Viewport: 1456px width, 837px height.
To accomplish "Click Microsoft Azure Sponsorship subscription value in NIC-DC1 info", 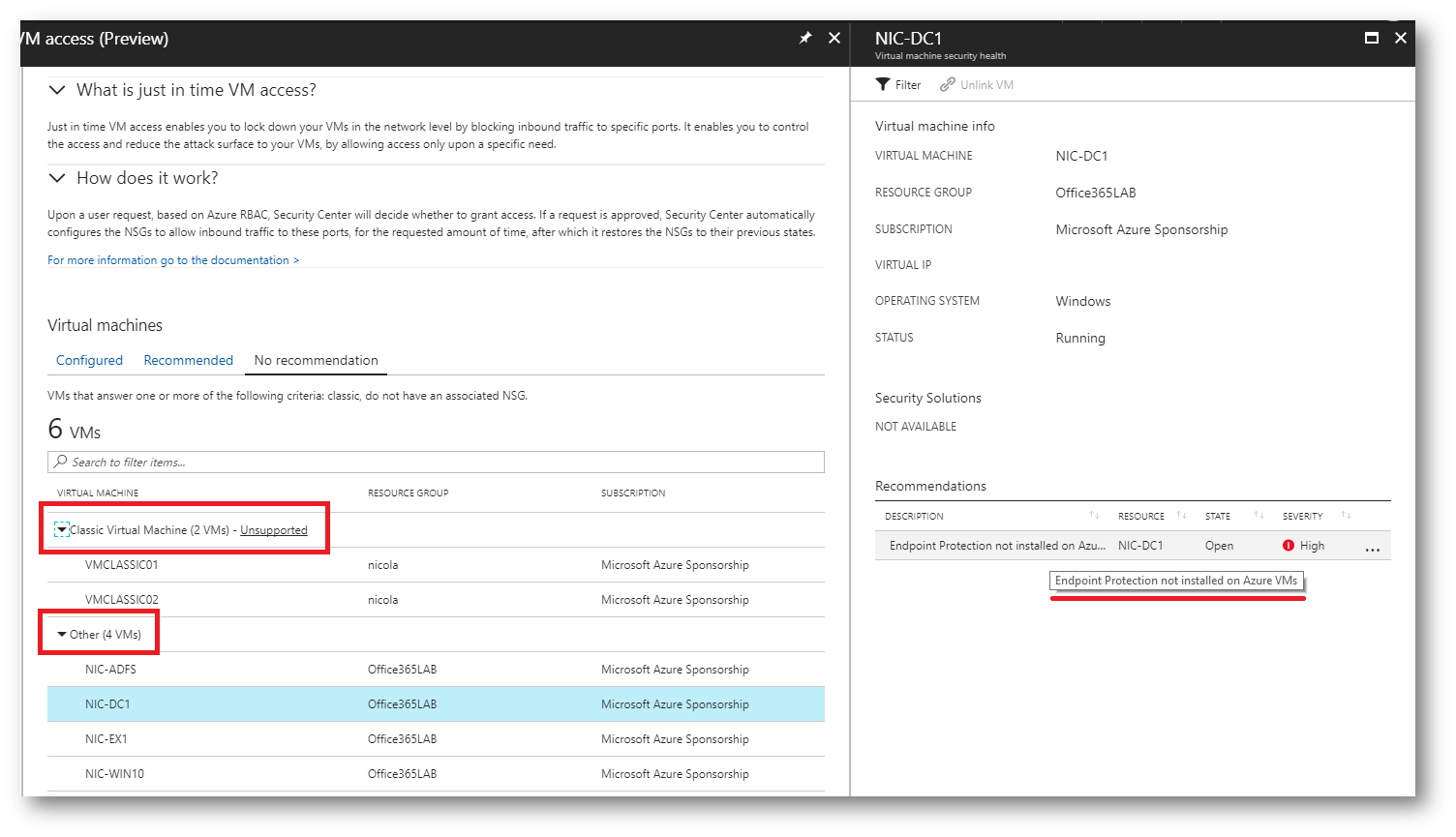I will [1141, 229].
